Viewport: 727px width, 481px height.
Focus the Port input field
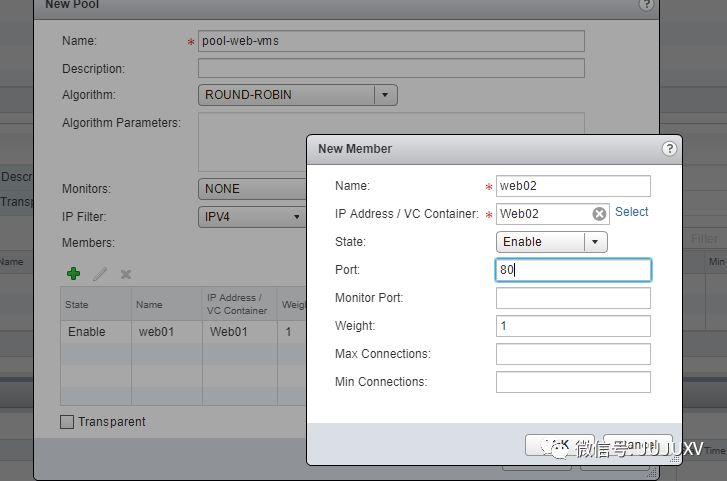click(573, 270)
